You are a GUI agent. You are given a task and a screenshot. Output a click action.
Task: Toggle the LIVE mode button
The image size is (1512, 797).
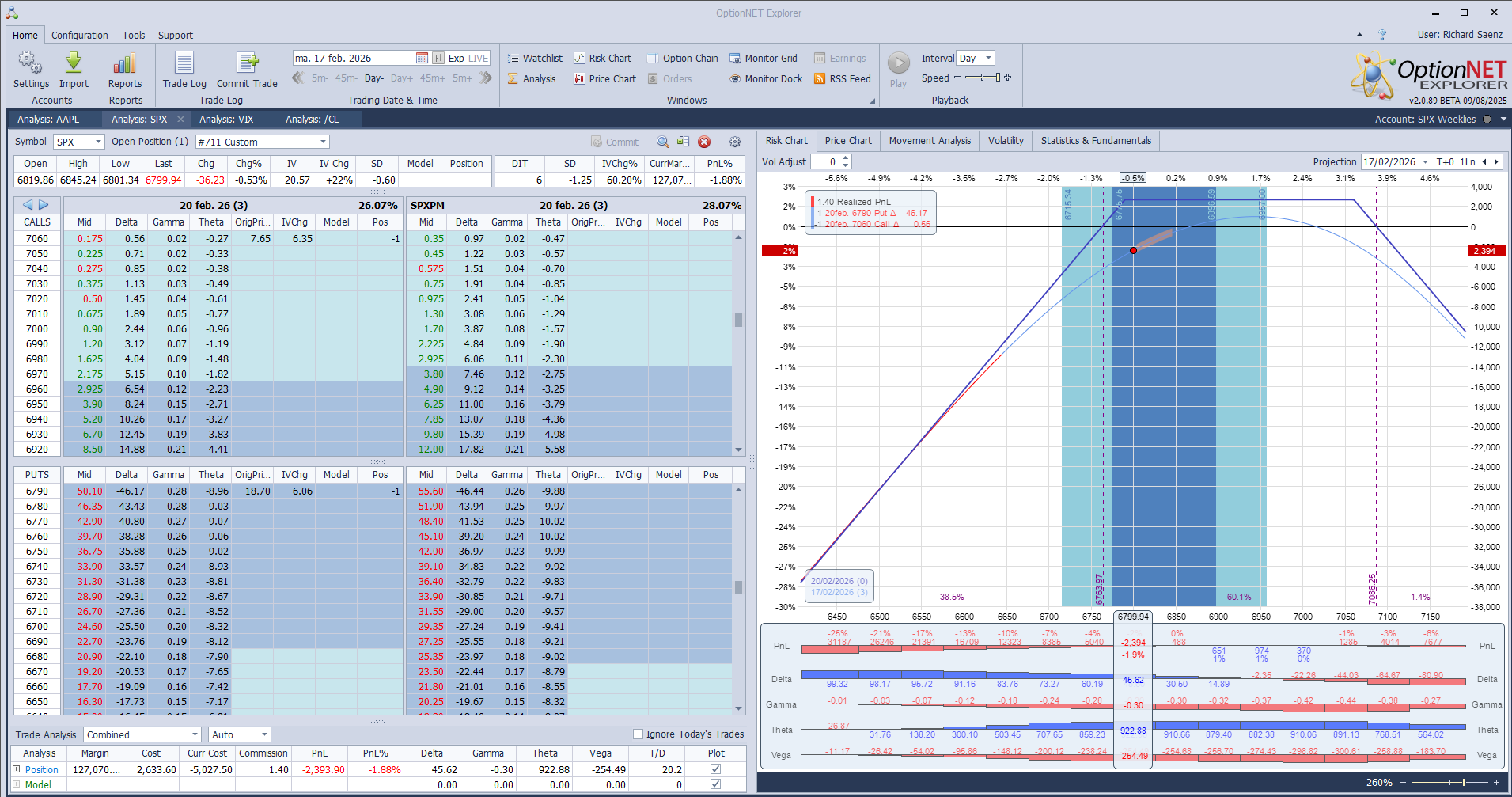(479, 58)
